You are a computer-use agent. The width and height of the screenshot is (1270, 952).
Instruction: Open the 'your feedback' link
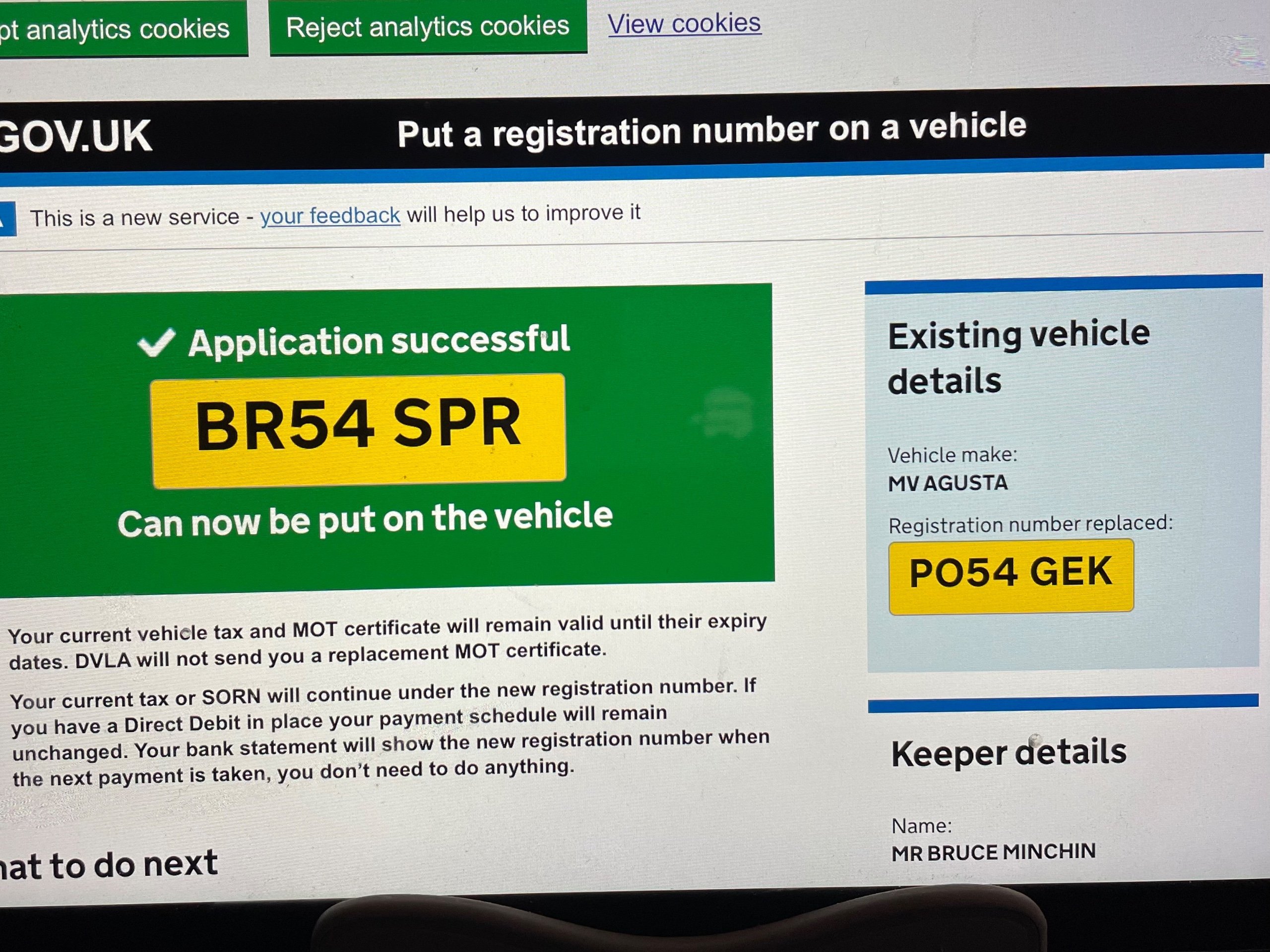coord(330,216)
